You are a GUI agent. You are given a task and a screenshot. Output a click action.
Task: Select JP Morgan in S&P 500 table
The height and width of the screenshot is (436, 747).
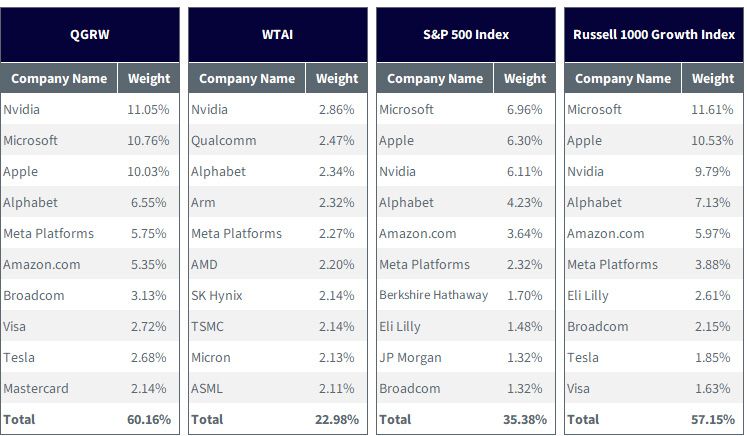point(410,357)
